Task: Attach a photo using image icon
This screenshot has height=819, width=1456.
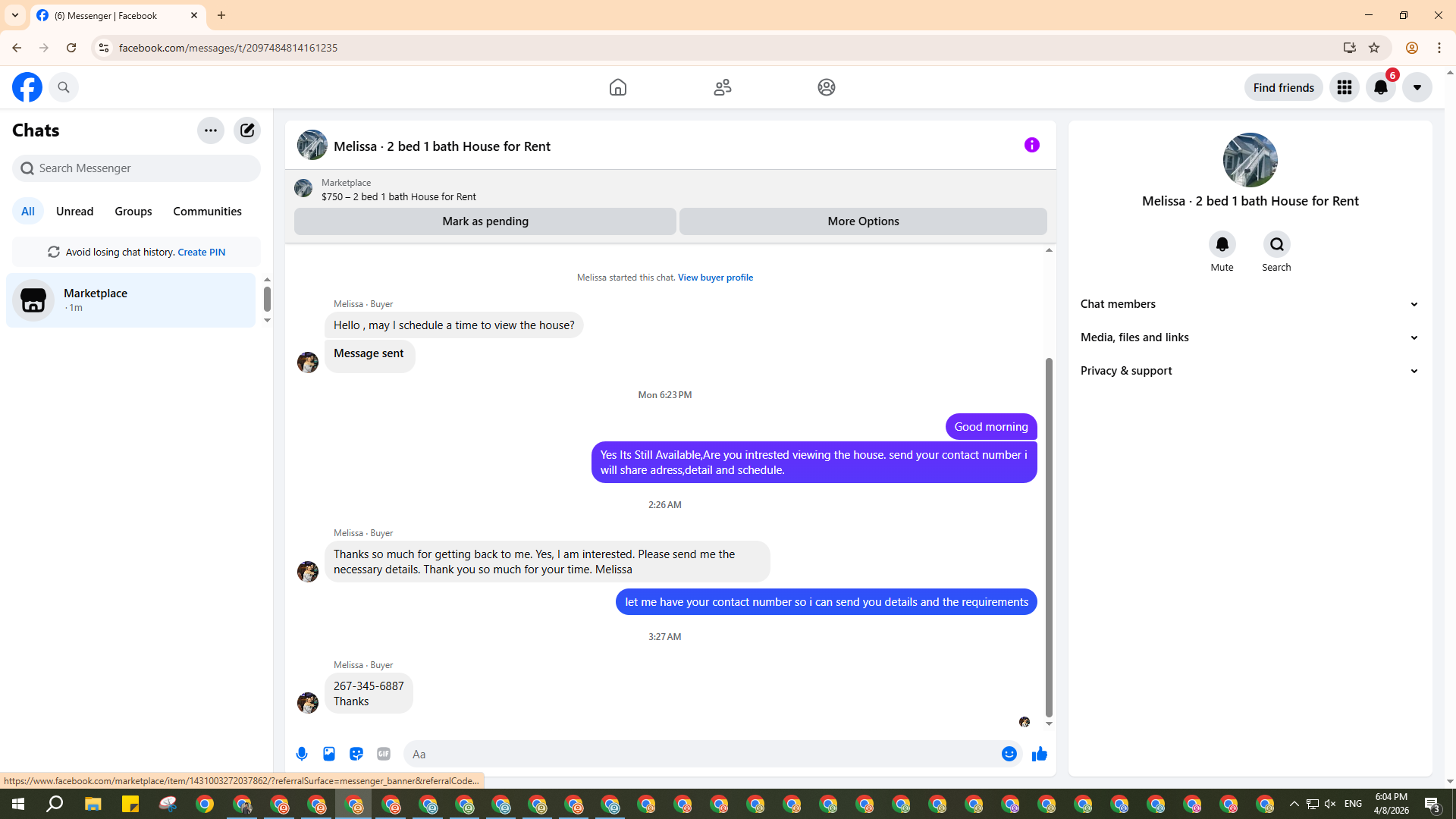Action: pyautogui.click(x=329, y=754)
